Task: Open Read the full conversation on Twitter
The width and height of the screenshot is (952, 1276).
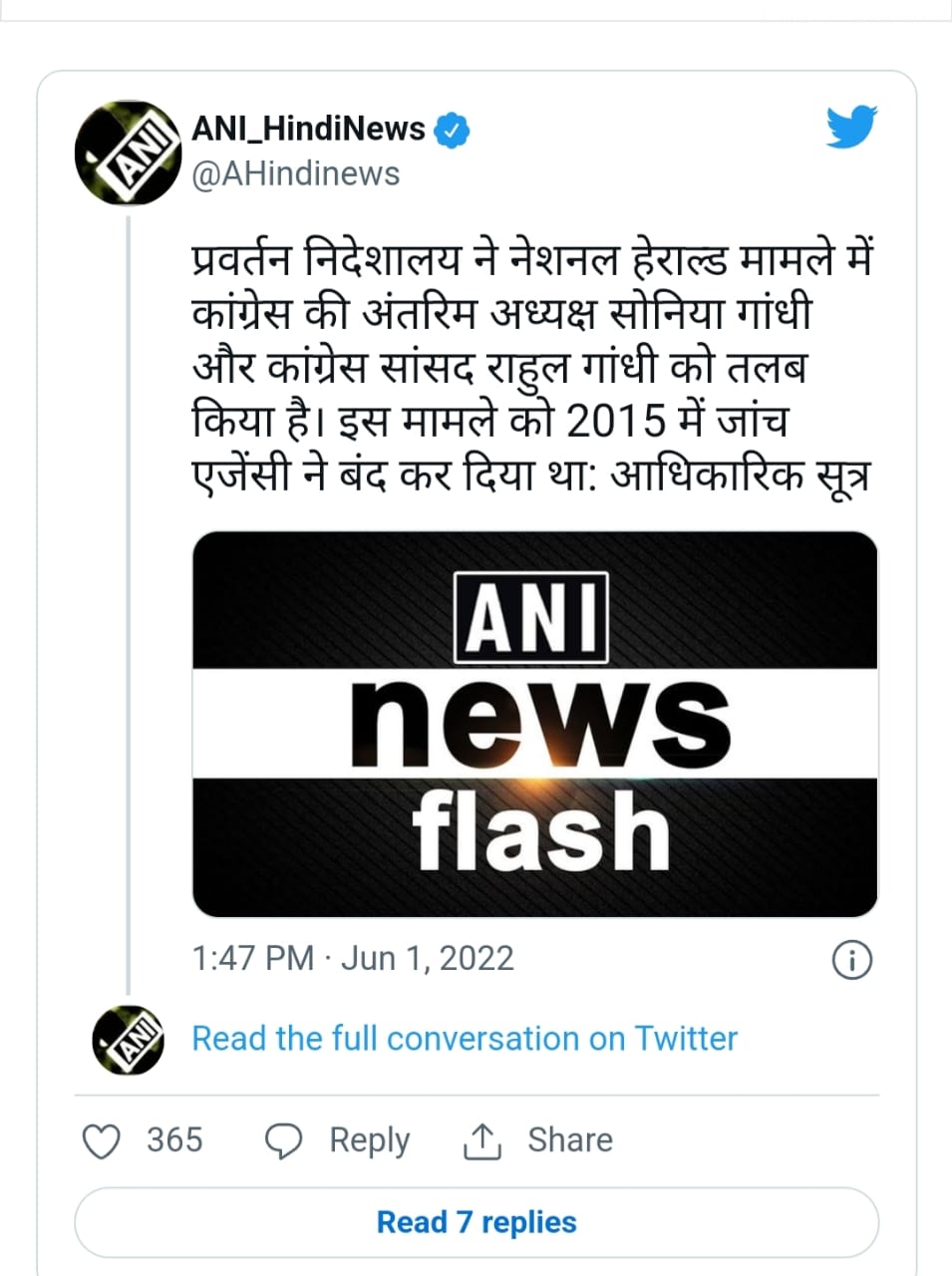Action: click(464, 1039)
